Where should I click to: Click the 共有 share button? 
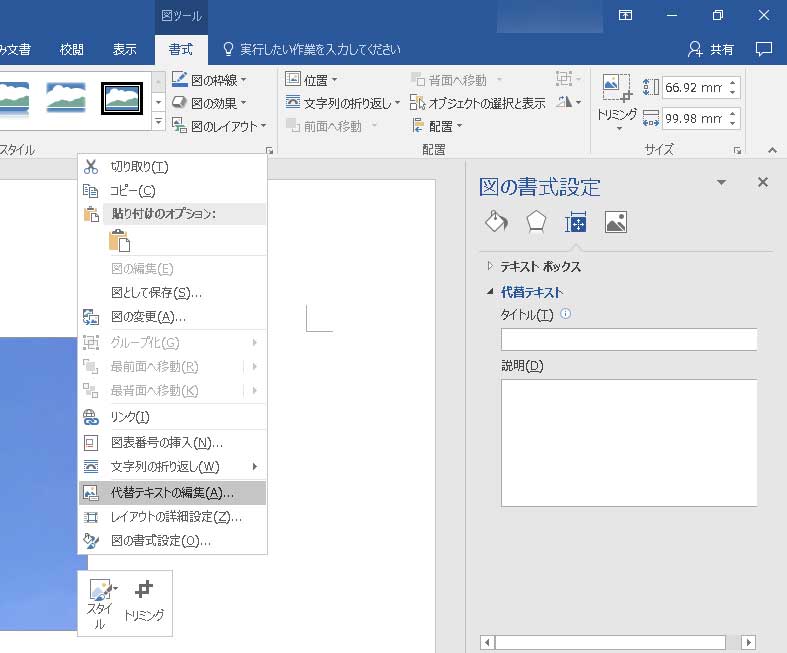(712, 49)
